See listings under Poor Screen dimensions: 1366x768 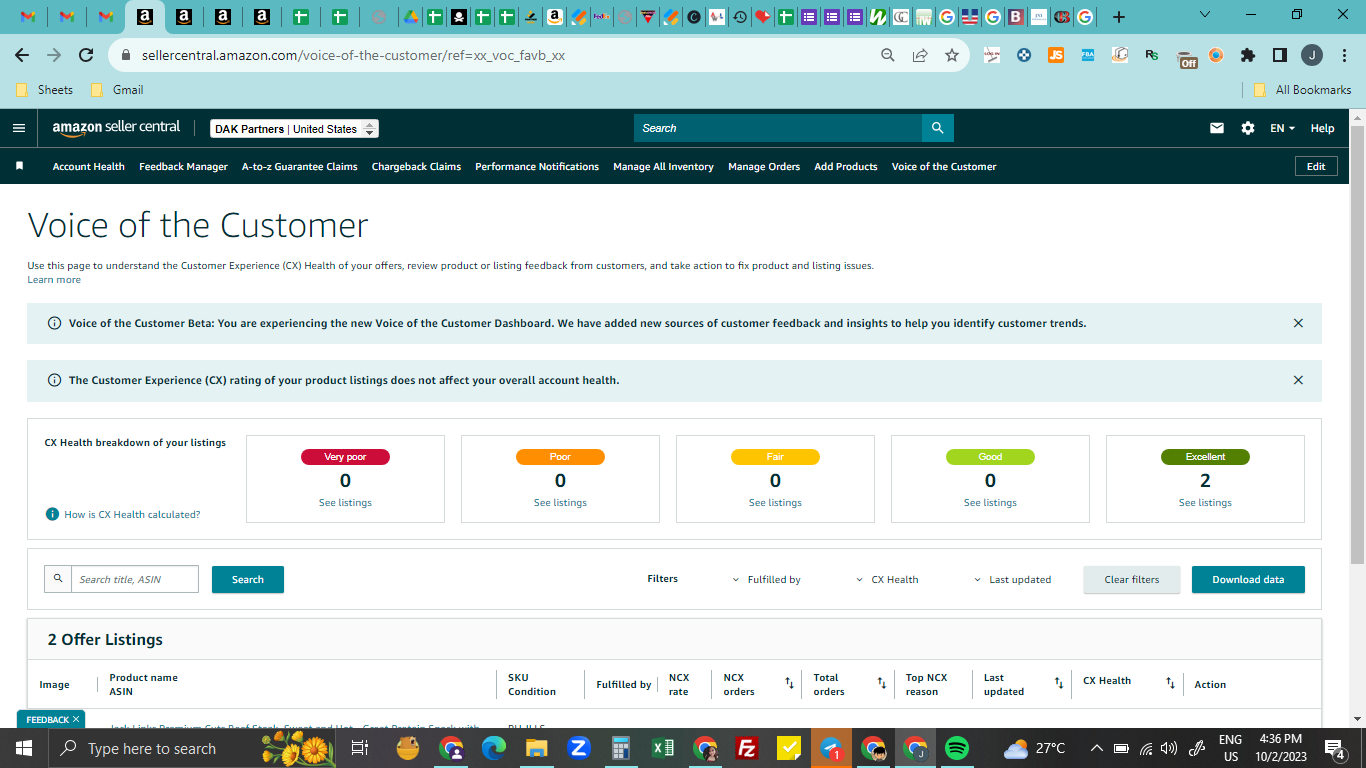point(560,502)
